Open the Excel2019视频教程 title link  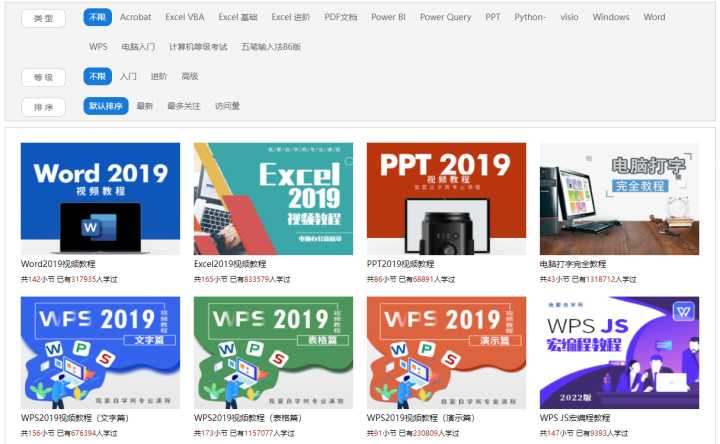pos(230,264)
